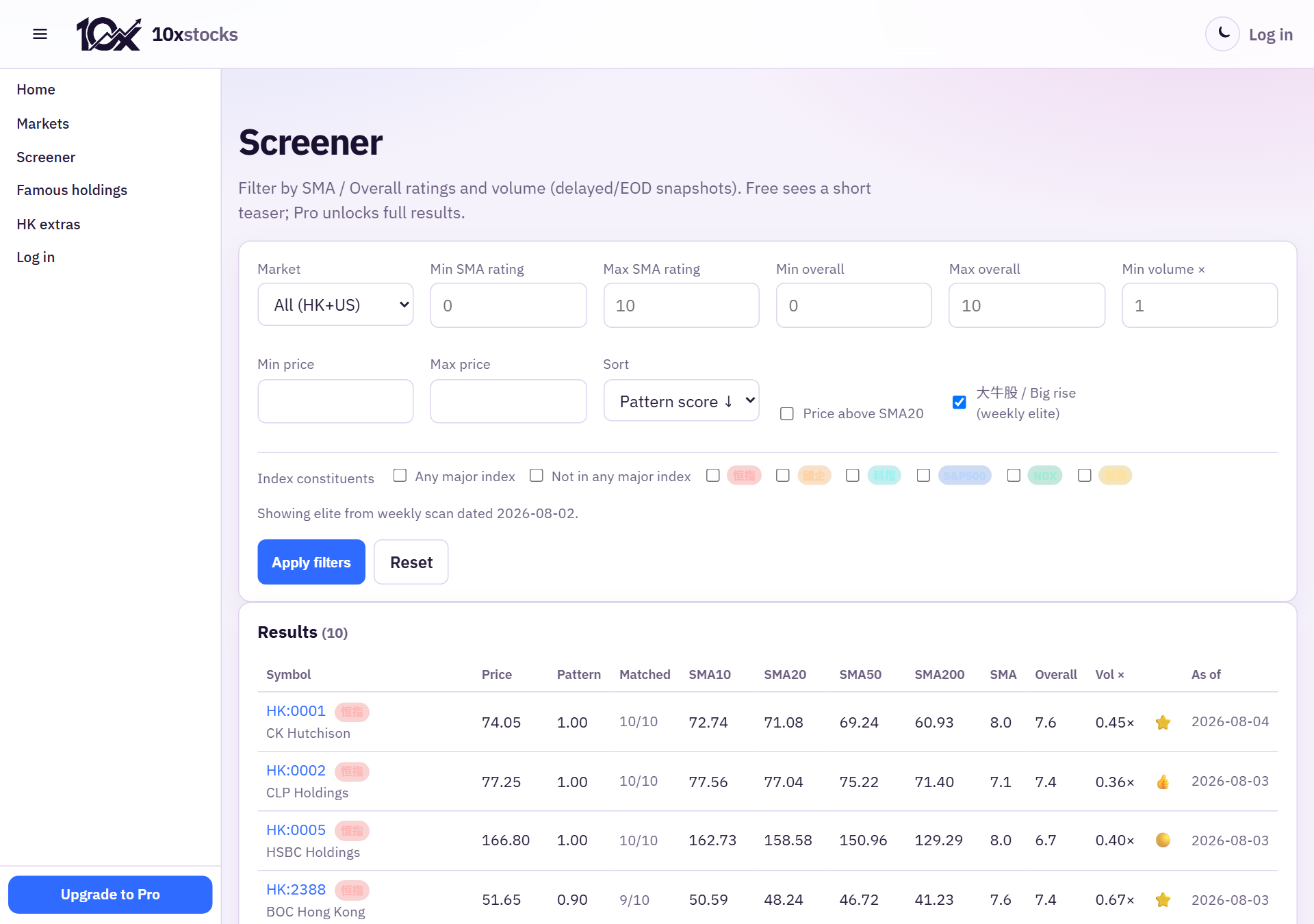1314x924 pixels.
Task: Uncheck the Big rise weekly elite checkbox
Action: (959, 402)
